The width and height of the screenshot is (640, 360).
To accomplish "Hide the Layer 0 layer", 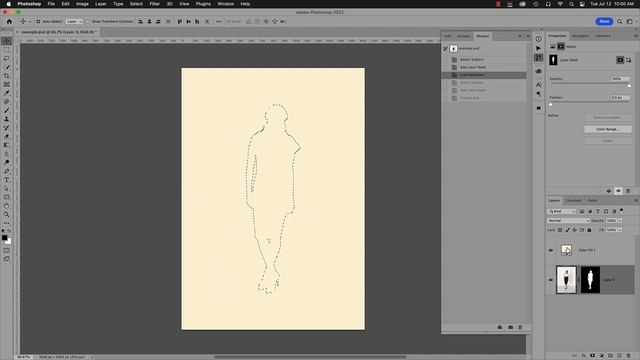I will [551, 280].
